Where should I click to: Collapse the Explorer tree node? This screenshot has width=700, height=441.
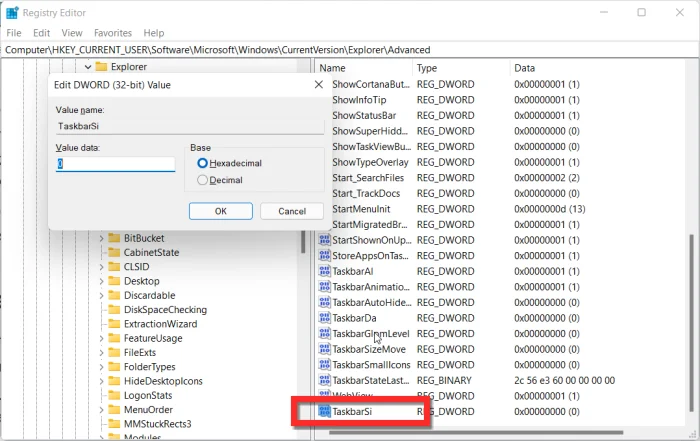click(88, 67)
